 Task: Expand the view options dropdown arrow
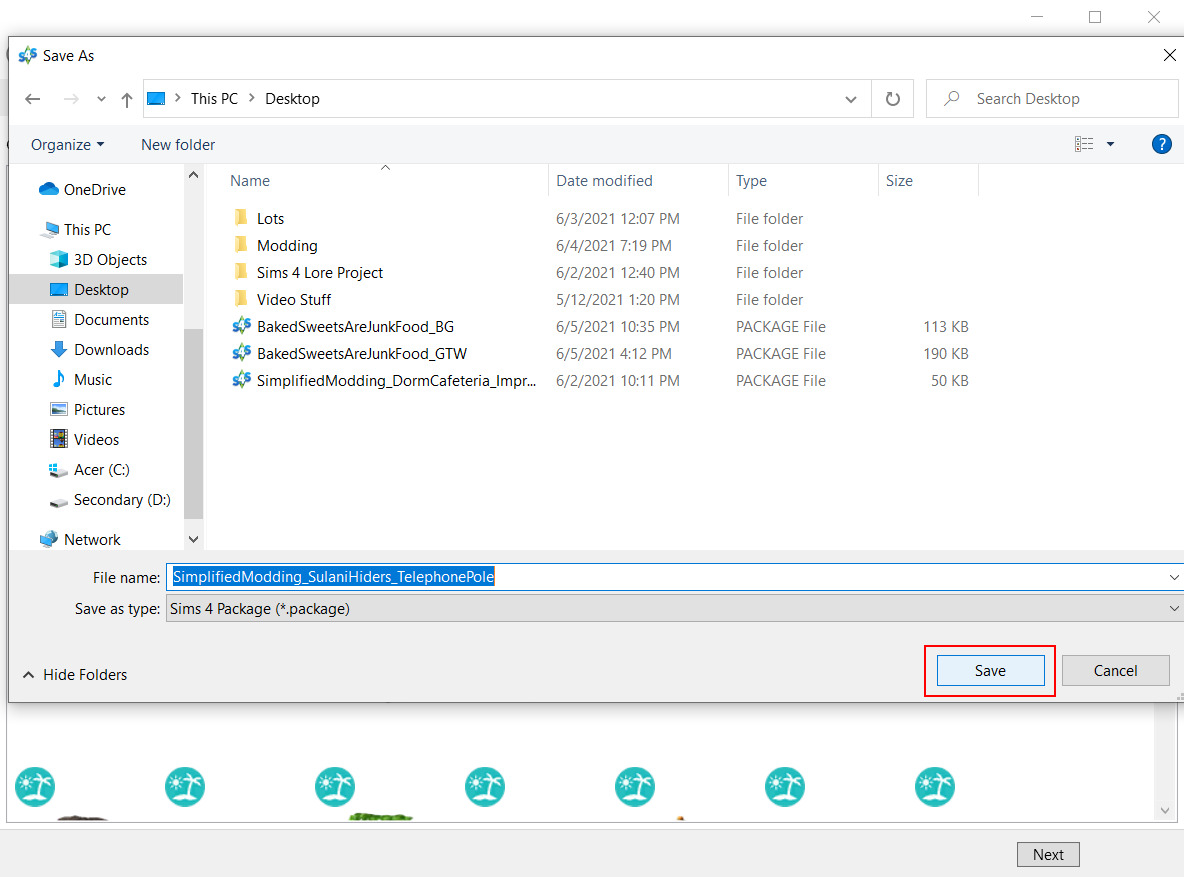coord(1110,144)
